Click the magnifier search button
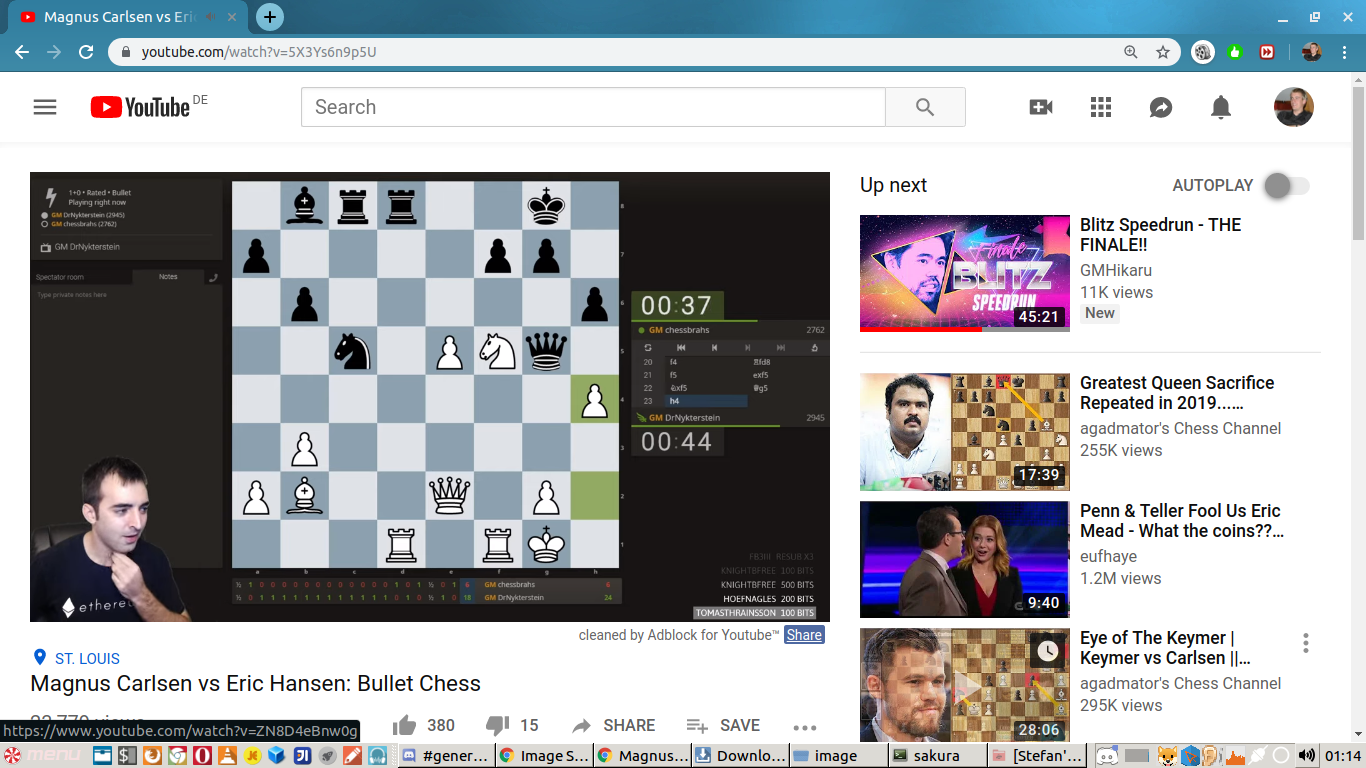This screenshot has height=768, width=1366. pos(925,107)
